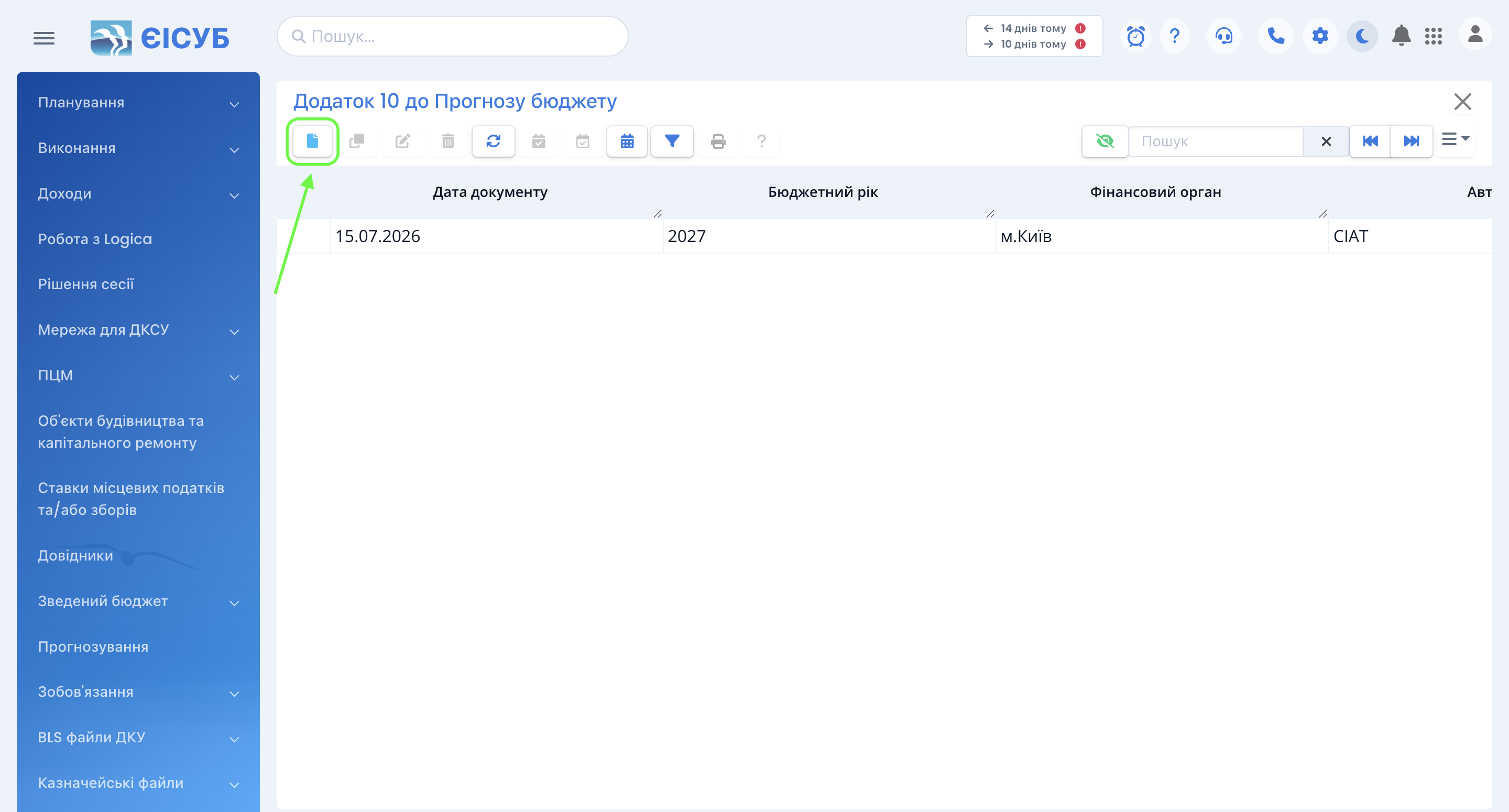Click the filled calendar-check toolbar icon
Viewport: 1509px width, 812px height.
coord(538,141)
